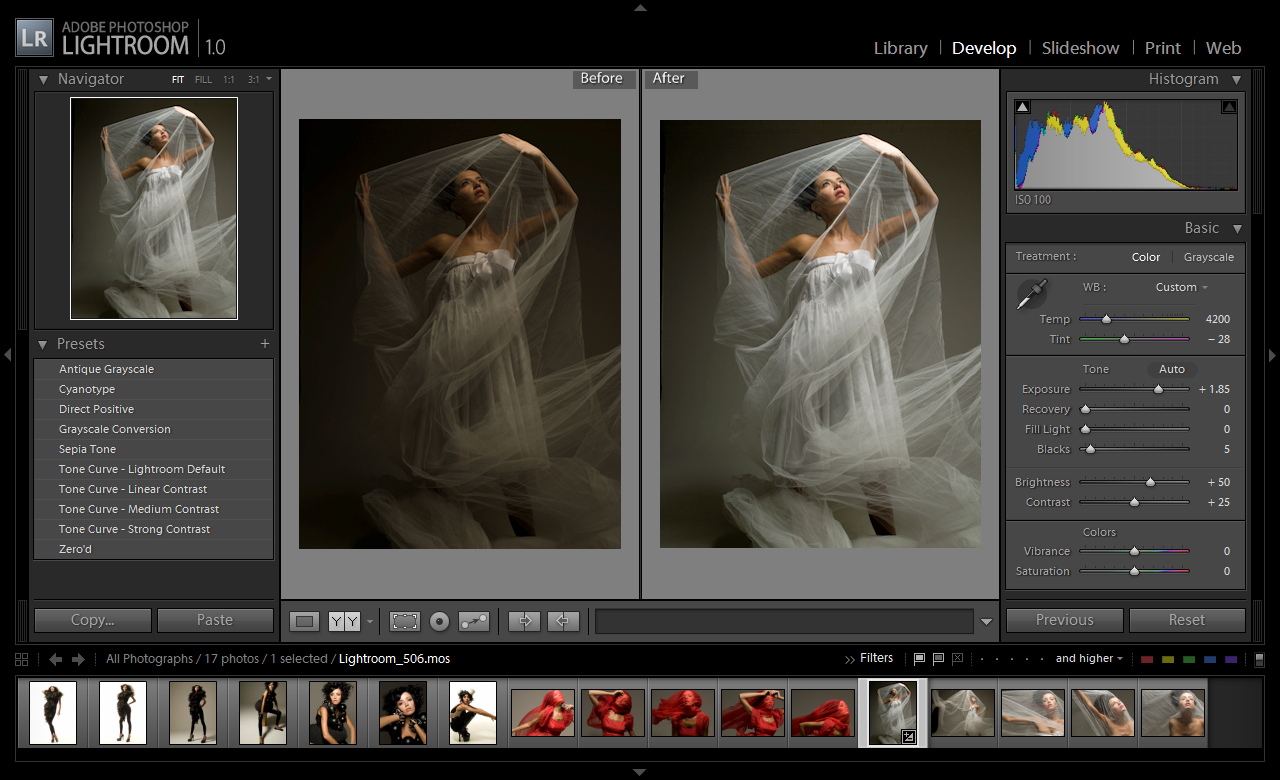
Task: Copy After settings using right-arrow icon
Action: coord(524,621)
